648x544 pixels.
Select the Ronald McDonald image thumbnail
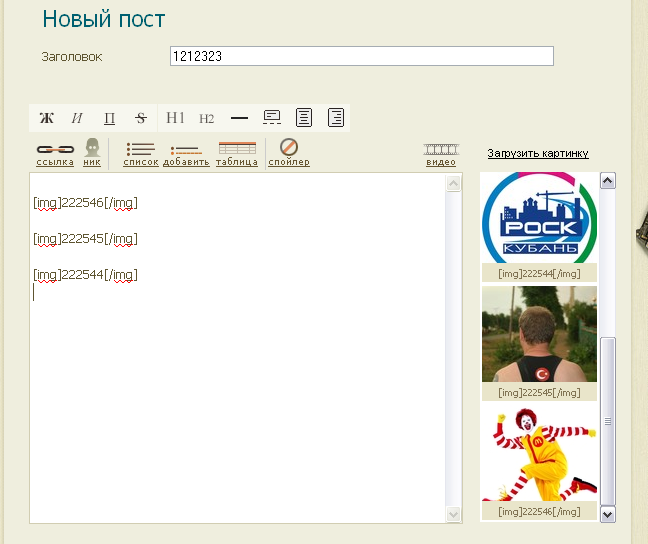[x=539, y=454]
